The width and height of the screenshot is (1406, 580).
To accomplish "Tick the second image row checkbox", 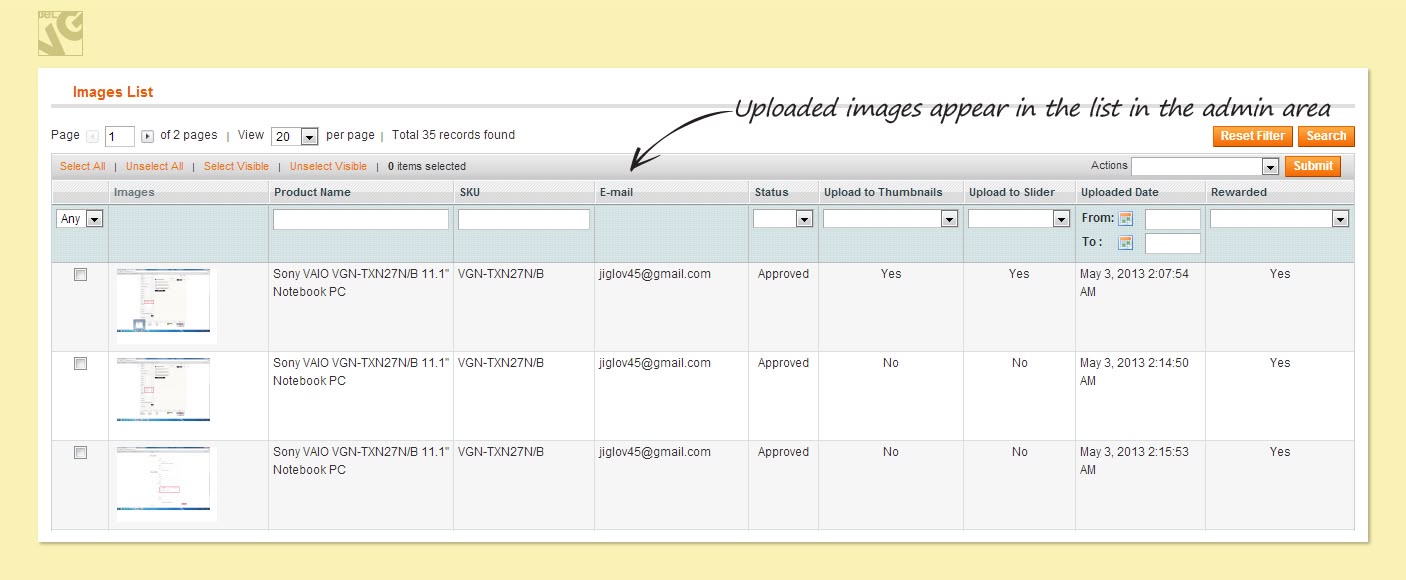I will pyautogui.click(x=80, y=364).
